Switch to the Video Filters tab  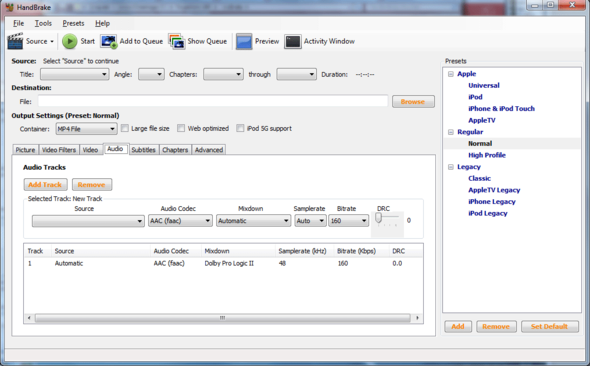59,150
